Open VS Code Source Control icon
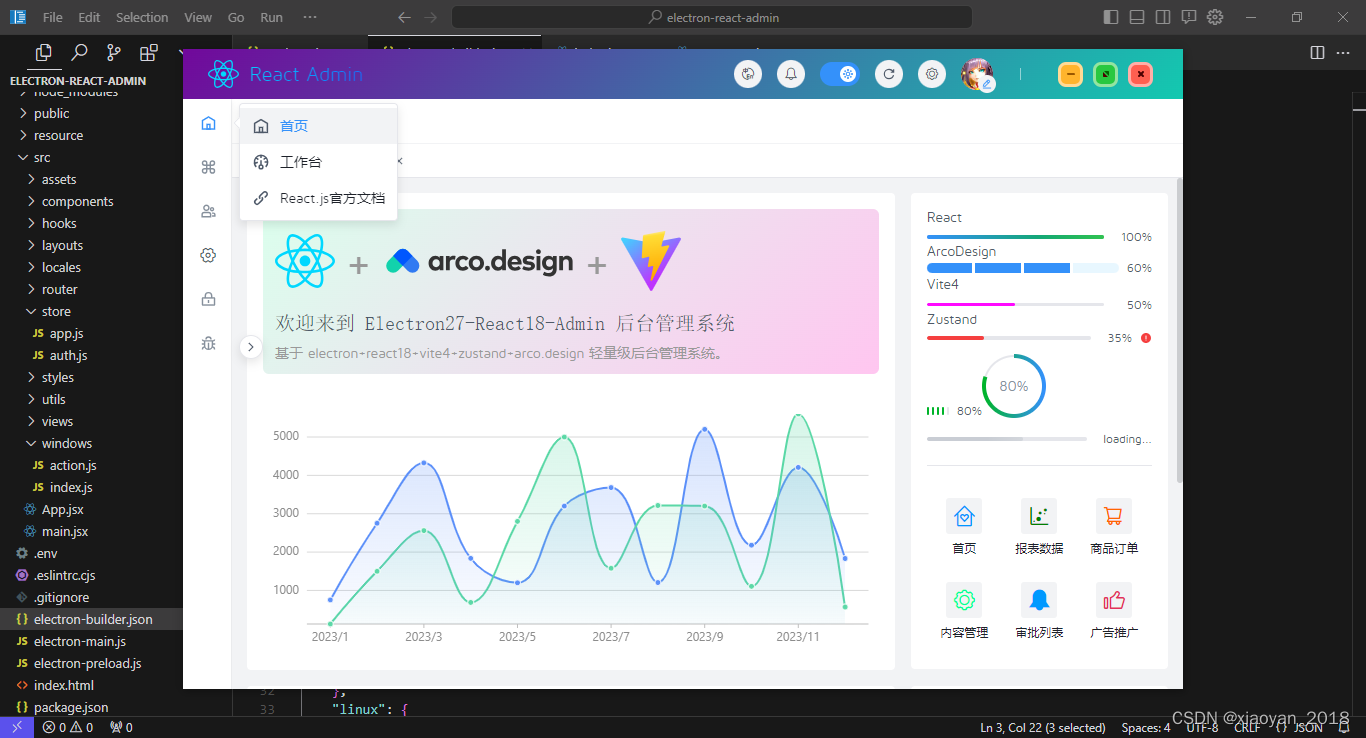The width and height of the screenshot is (1366, 738). pos(114,53)
